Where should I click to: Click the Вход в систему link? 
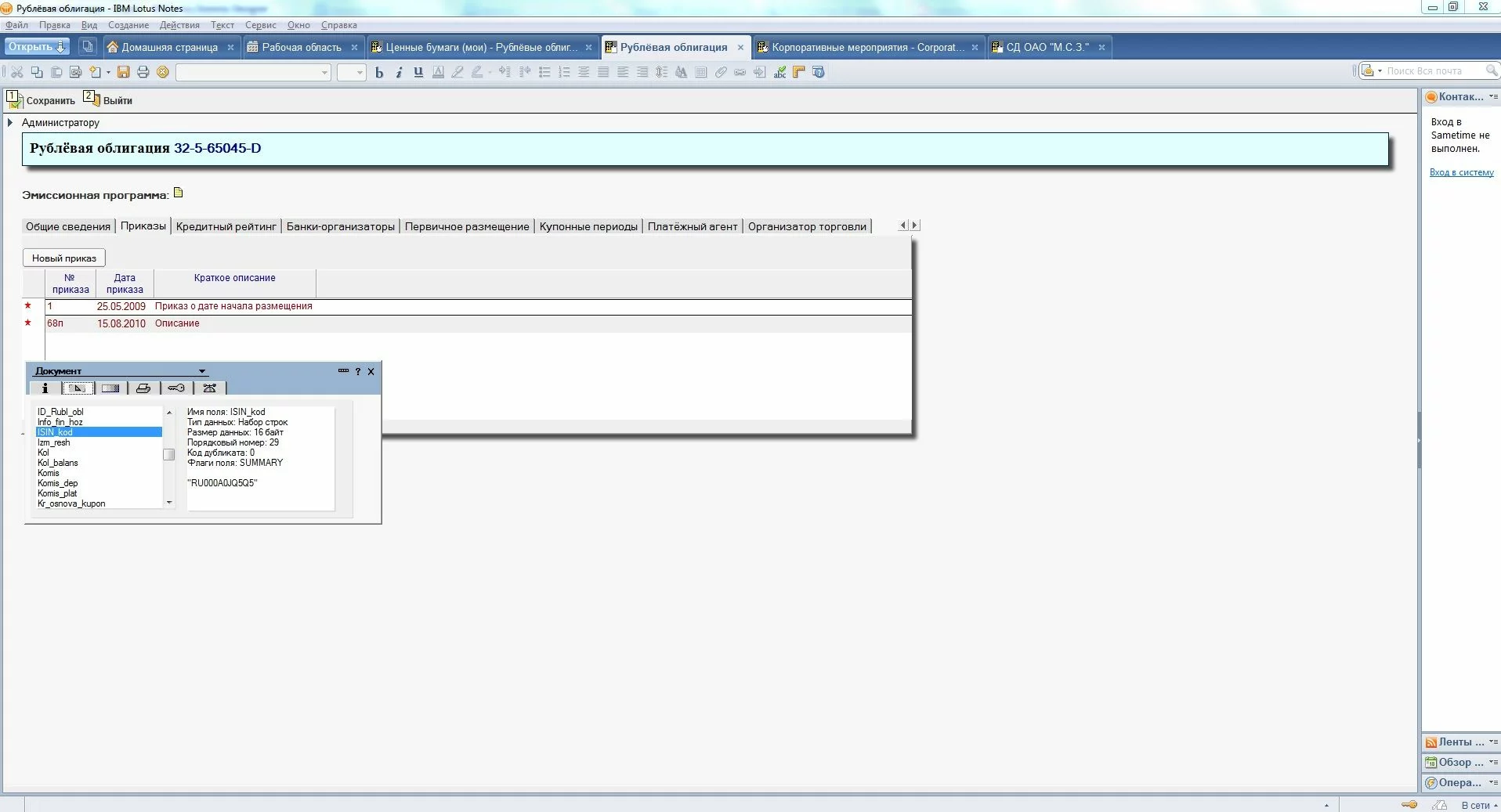pyautogui.click(x=1461, y=172)
